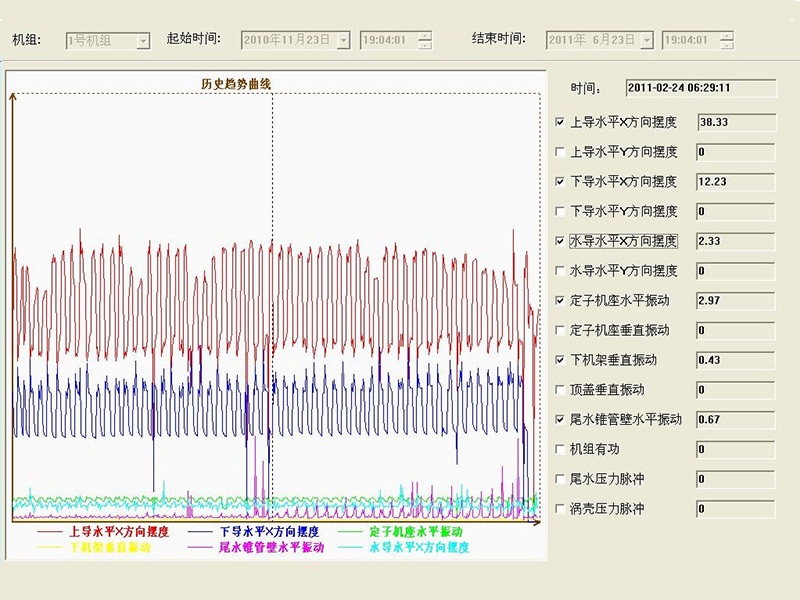
Task: Uncheck 下导水平X方向摆度 checkbox
Action: (x=560, y=182)
